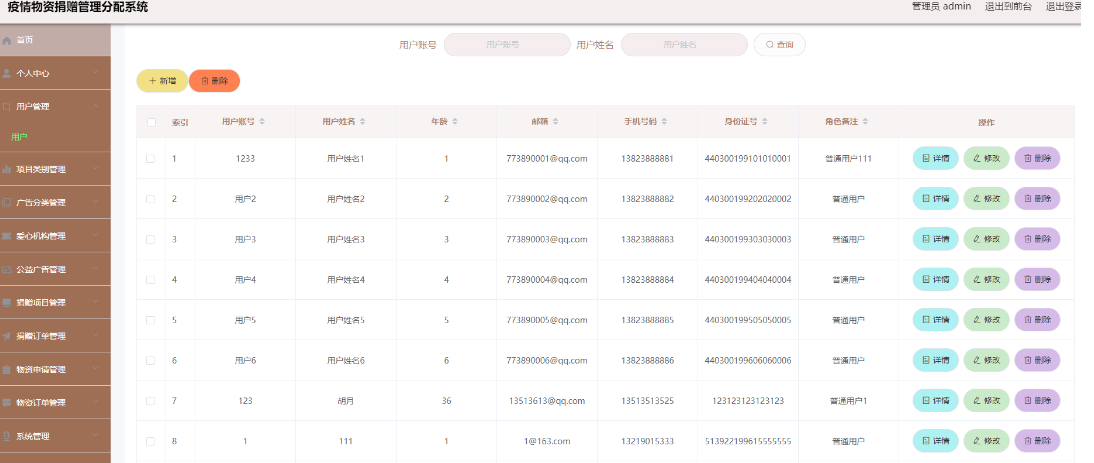Viewport: 1094px width, 463px height.
Task: Open 详情 for user 用户5
Action: (x=936, y=320)
